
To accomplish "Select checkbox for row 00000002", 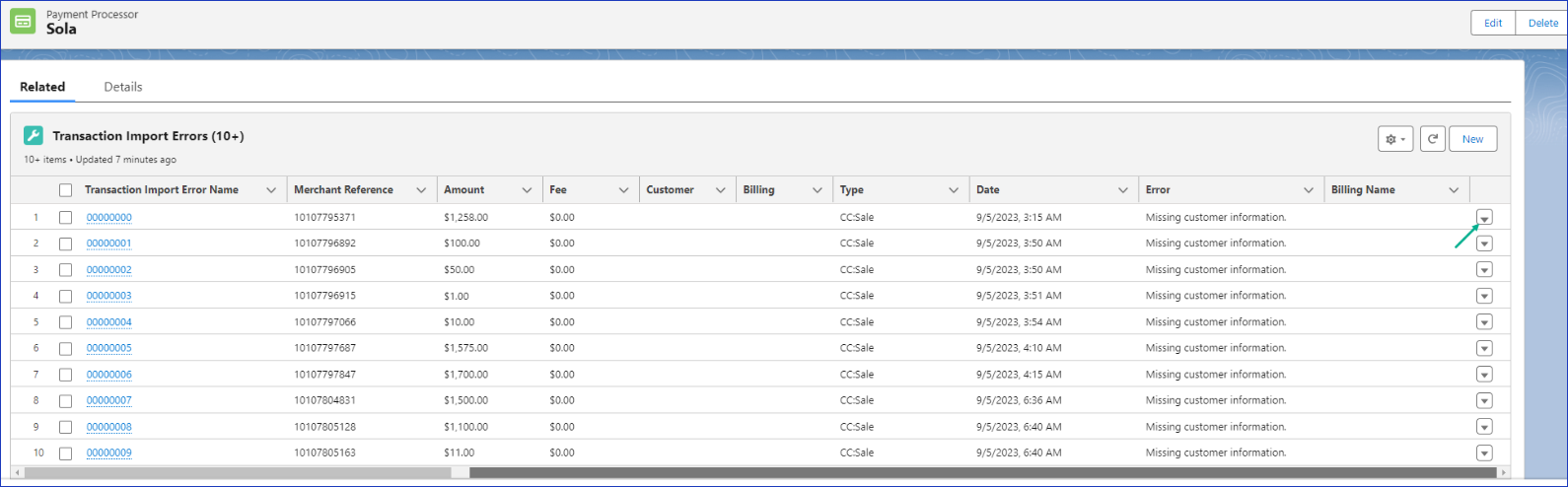I will (x=65, y=270).
